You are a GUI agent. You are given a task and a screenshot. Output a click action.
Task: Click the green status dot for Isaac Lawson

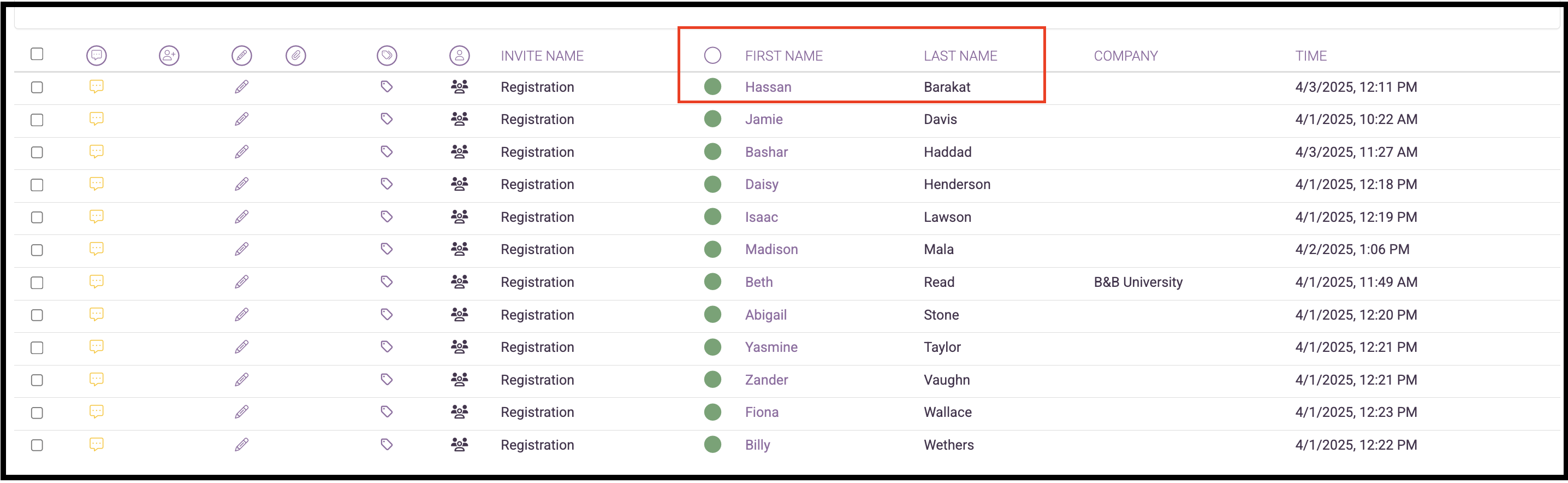pos(713,217)
